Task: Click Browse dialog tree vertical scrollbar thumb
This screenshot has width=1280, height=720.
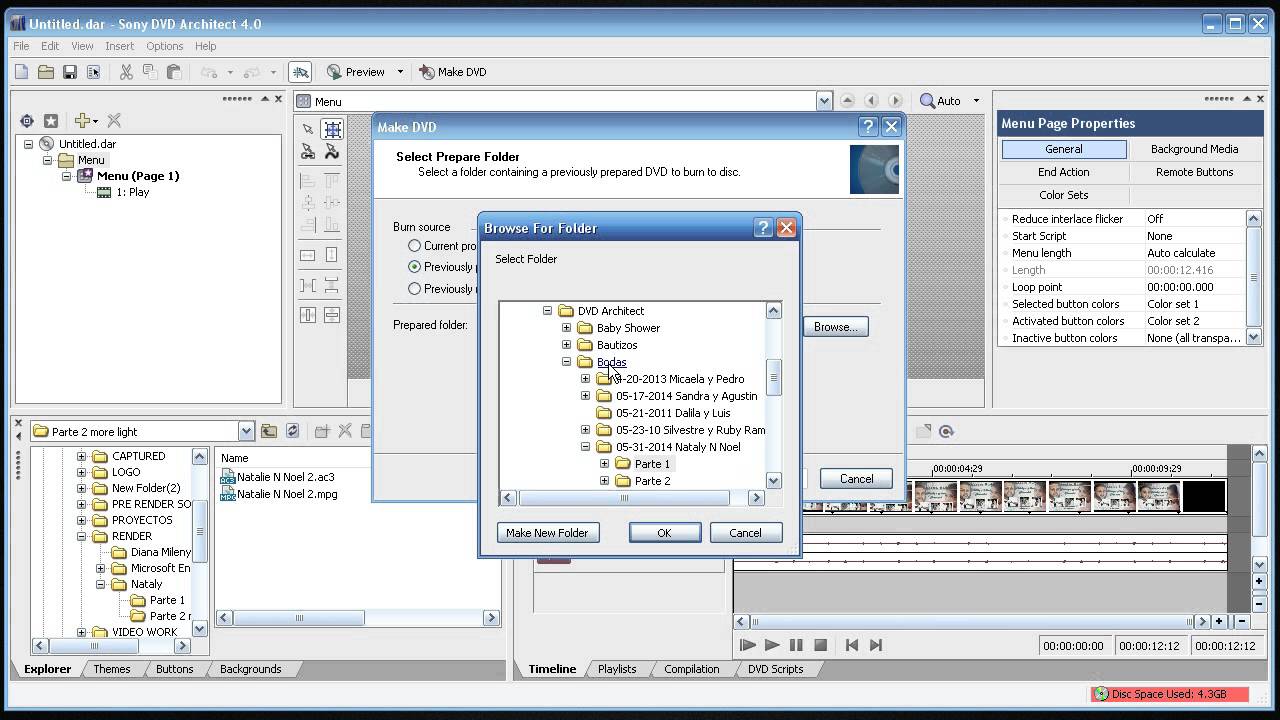Action: tap(773, 378)
